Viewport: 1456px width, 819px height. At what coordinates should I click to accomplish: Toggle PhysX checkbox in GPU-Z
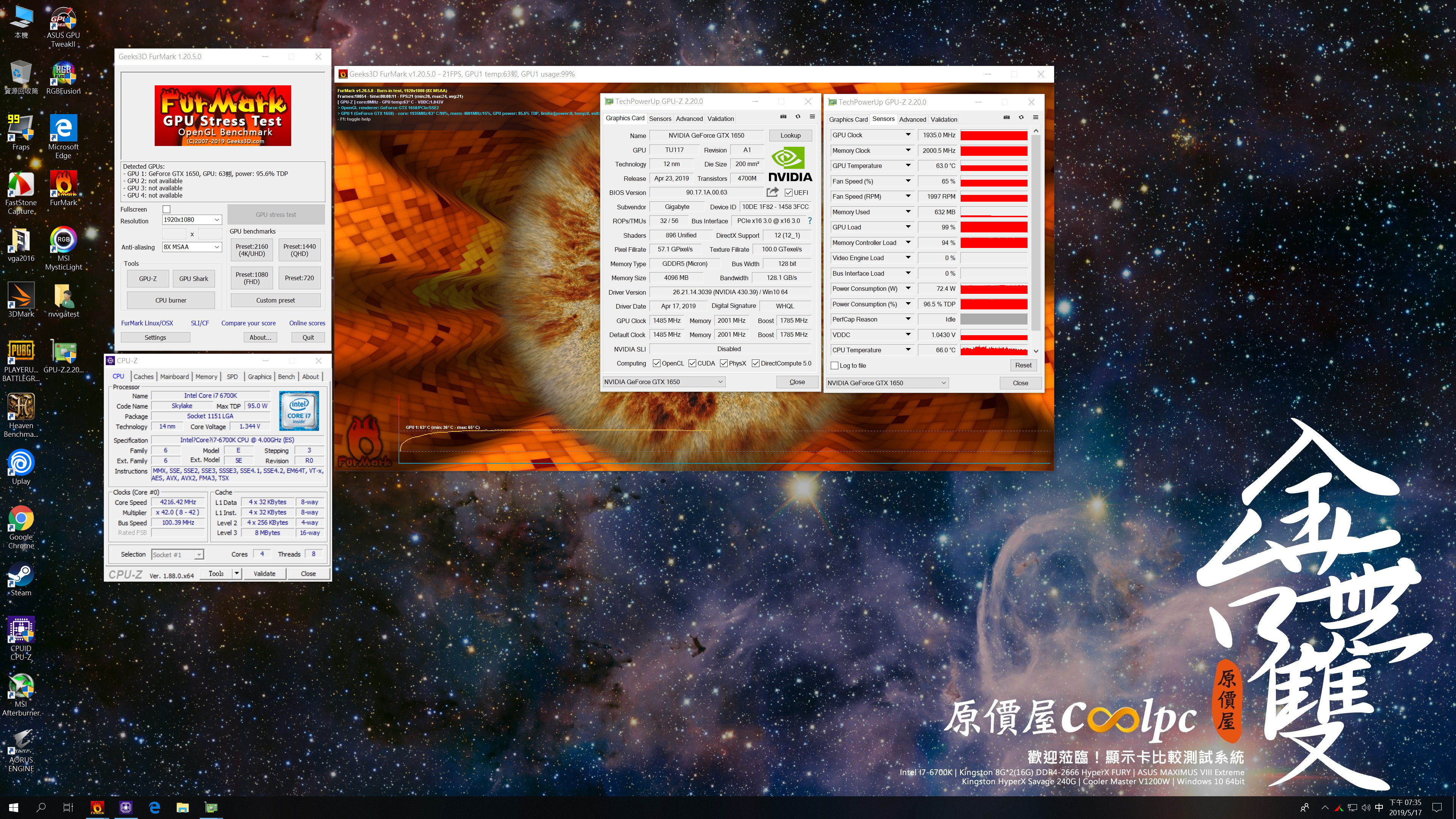(723, 364)
